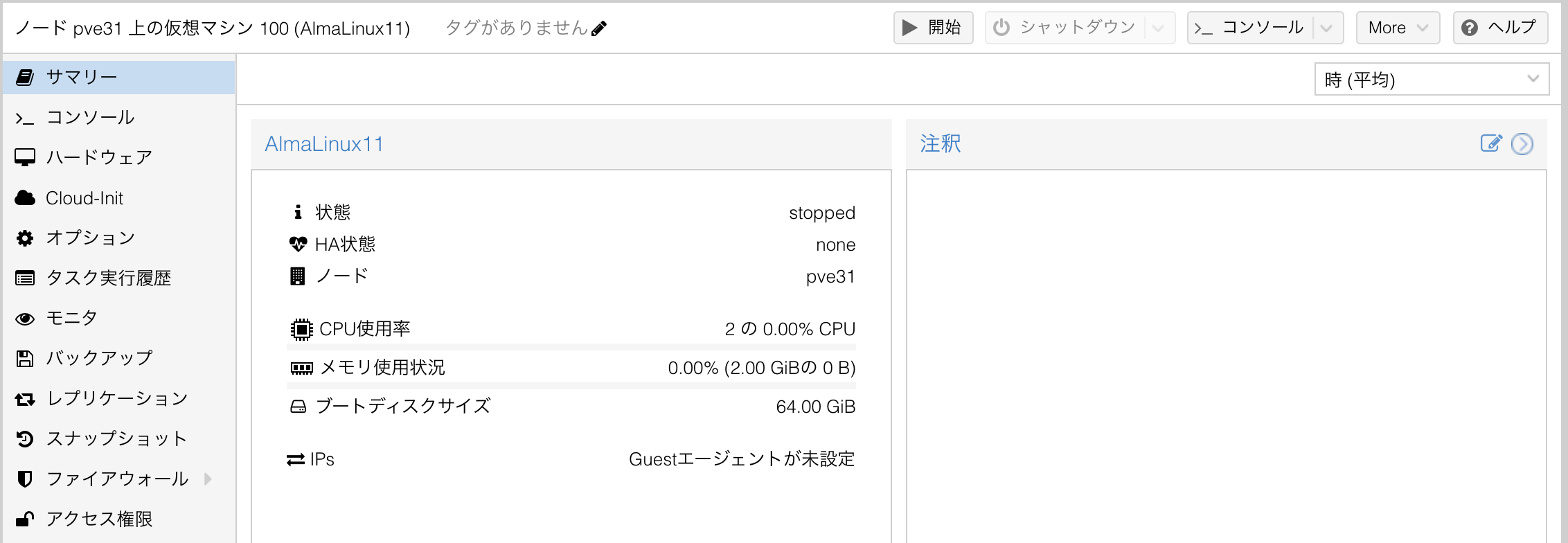
Task: Click the info icon beside 状態
Action: pyautogui.click(x=298, y=212)
